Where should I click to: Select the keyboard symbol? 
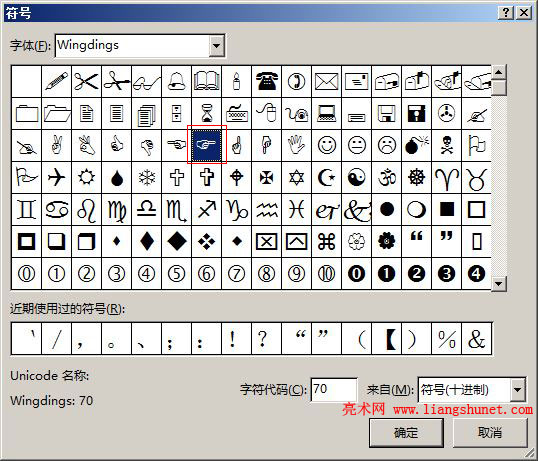pos(237,114)
